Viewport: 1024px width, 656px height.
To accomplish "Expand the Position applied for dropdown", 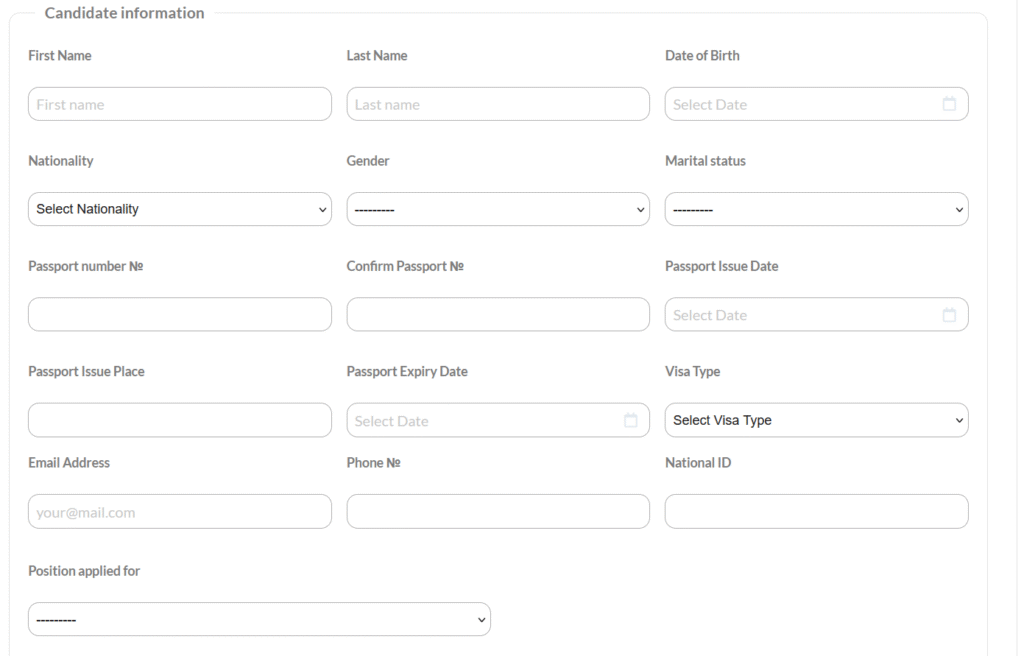I will coord(259,619).
